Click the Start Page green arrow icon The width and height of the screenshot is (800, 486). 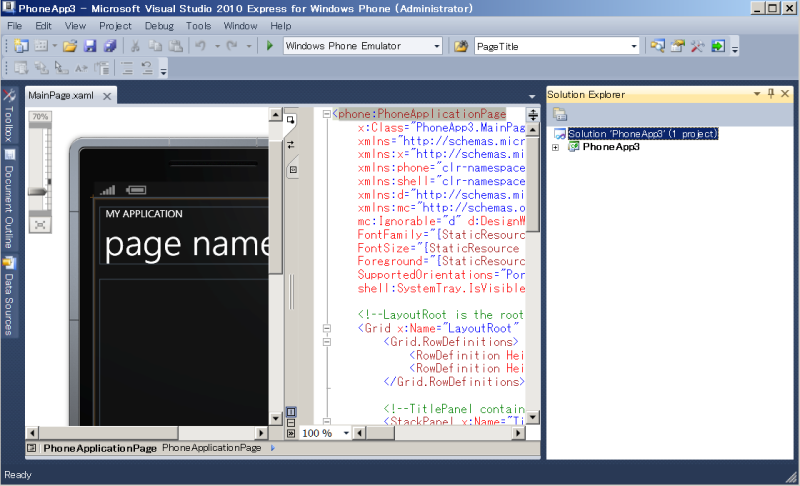point(717,46)
